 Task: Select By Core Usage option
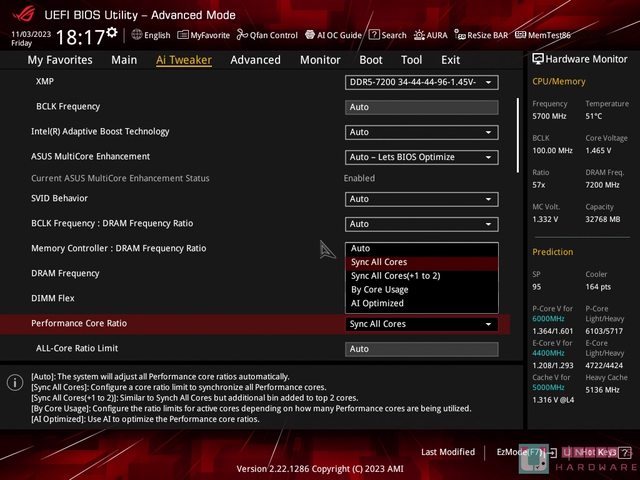coord(379,289)
